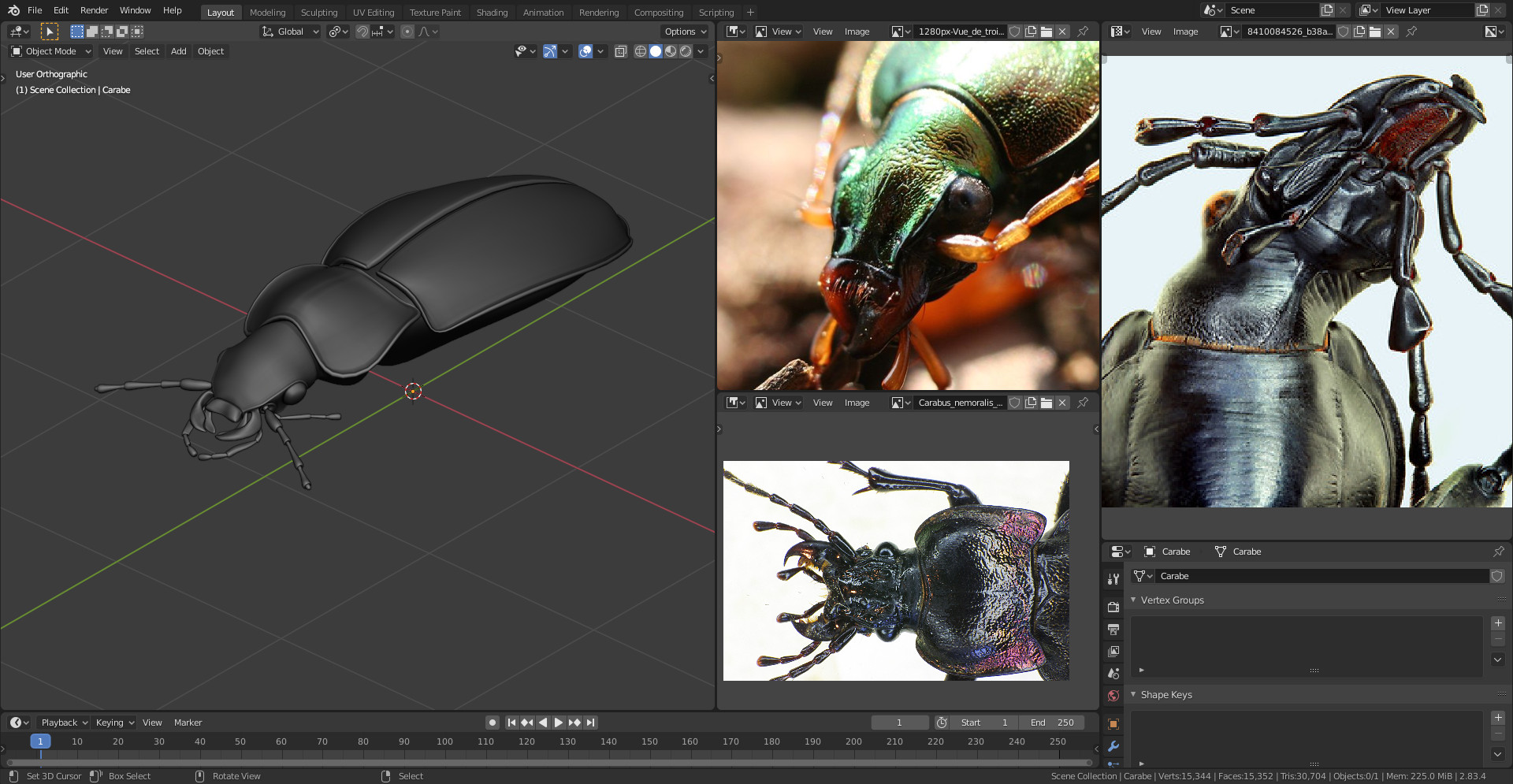Open the Render menu
This screenshot has width=1513, height=784.
(94, 10)
